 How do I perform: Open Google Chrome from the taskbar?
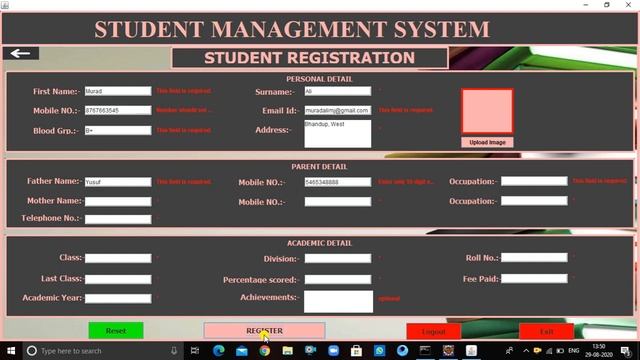(264, 351)
